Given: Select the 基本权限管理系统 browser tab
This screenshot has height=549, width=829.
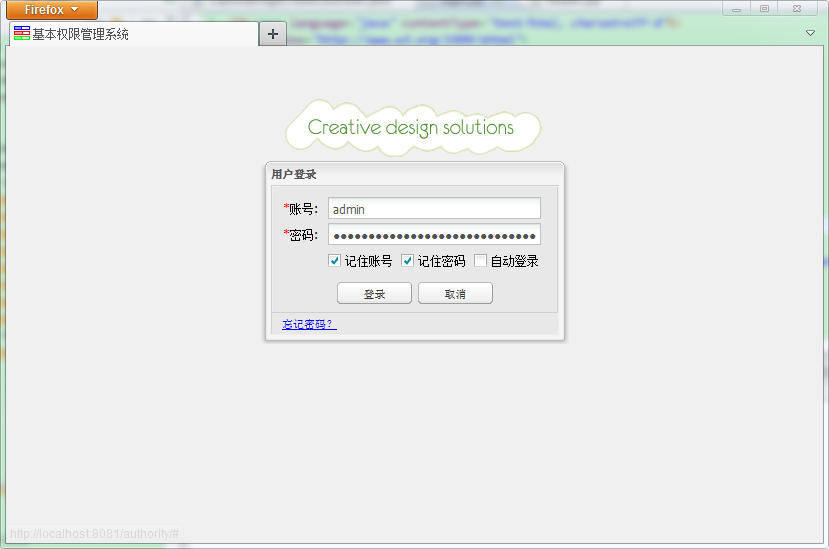Looking at the screenshot, I should (x=134, y=34).
